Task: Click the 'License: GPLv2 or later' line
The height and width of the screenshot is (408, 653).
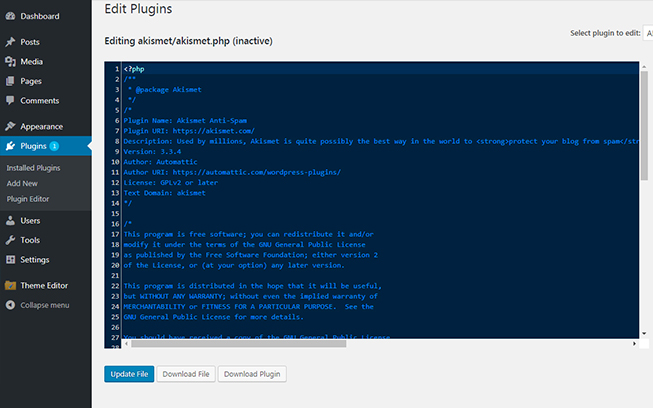Action: coord(171,182)
